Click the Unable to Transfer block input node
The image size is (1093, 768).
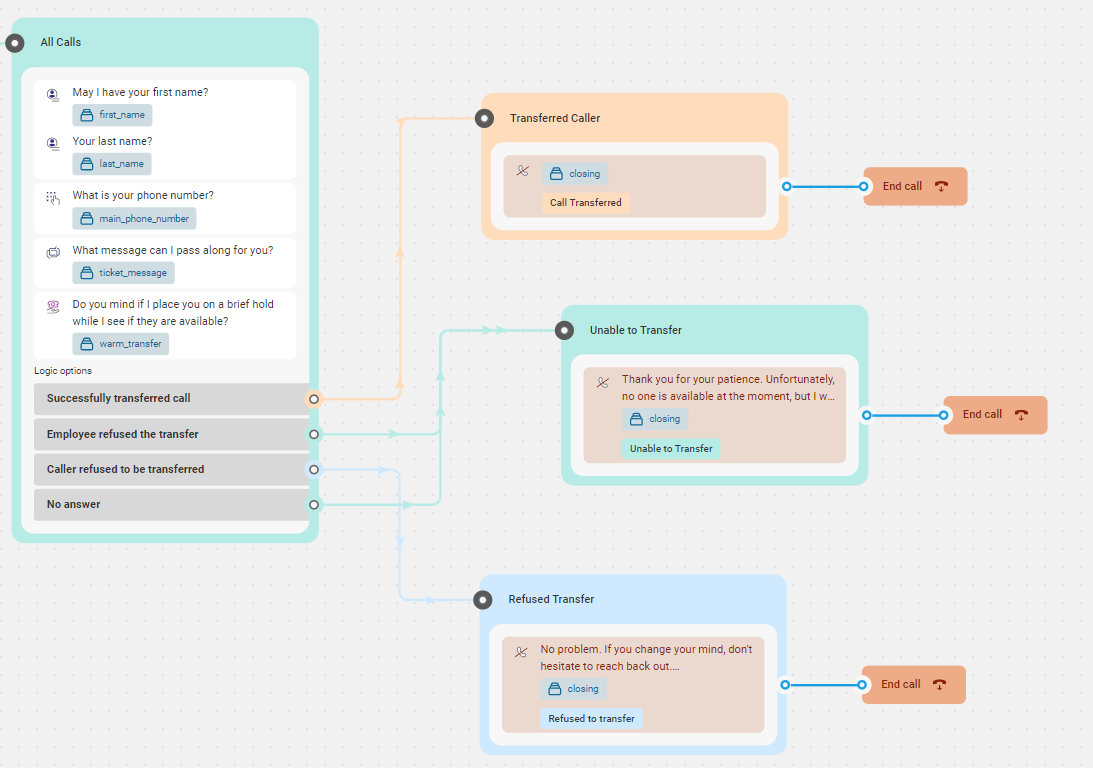coord(565,330)
